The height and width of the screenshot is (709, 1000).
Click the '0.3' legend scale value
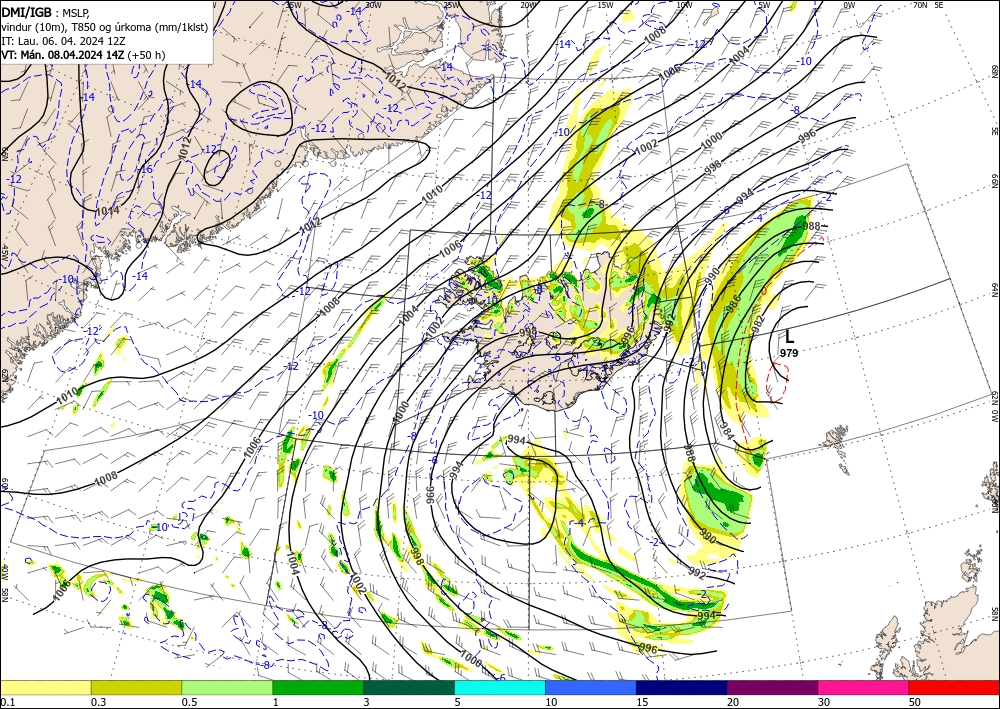(x=99, y=702)
